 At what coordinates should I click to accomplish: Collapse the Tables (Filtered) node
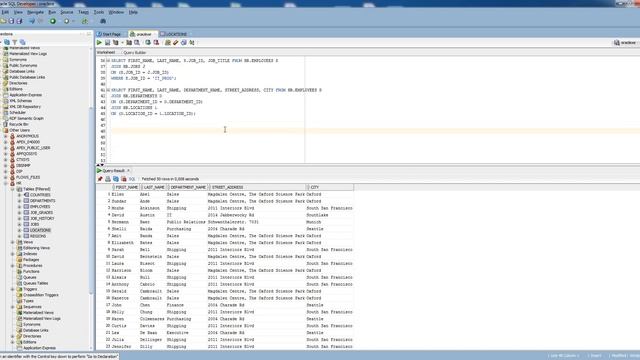point(13,189)
